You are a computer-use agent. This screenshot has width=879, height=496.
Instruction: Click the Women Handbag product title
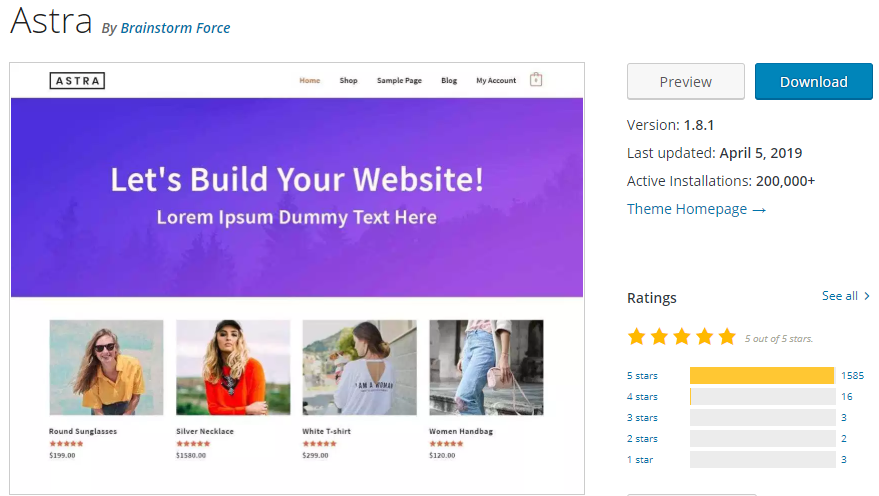[x=461, y=431]
